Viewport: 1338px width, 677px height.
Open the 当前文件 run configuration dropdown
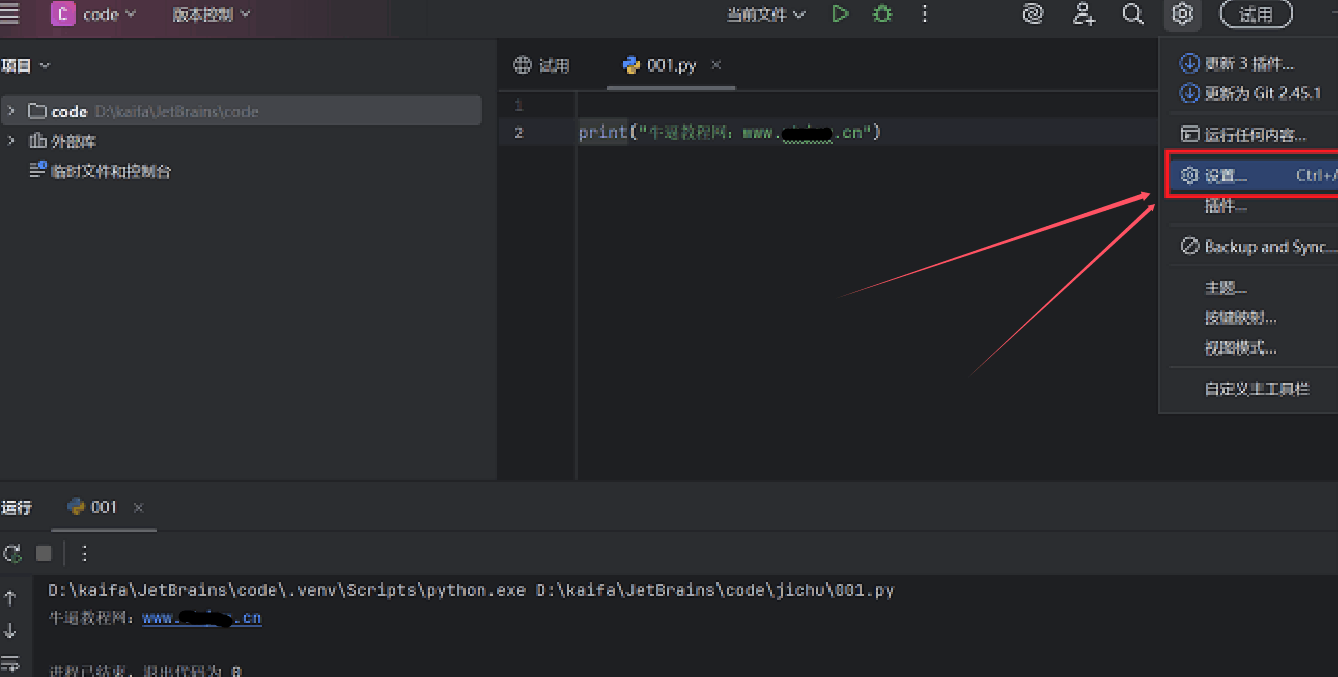(x=765, y=15)
